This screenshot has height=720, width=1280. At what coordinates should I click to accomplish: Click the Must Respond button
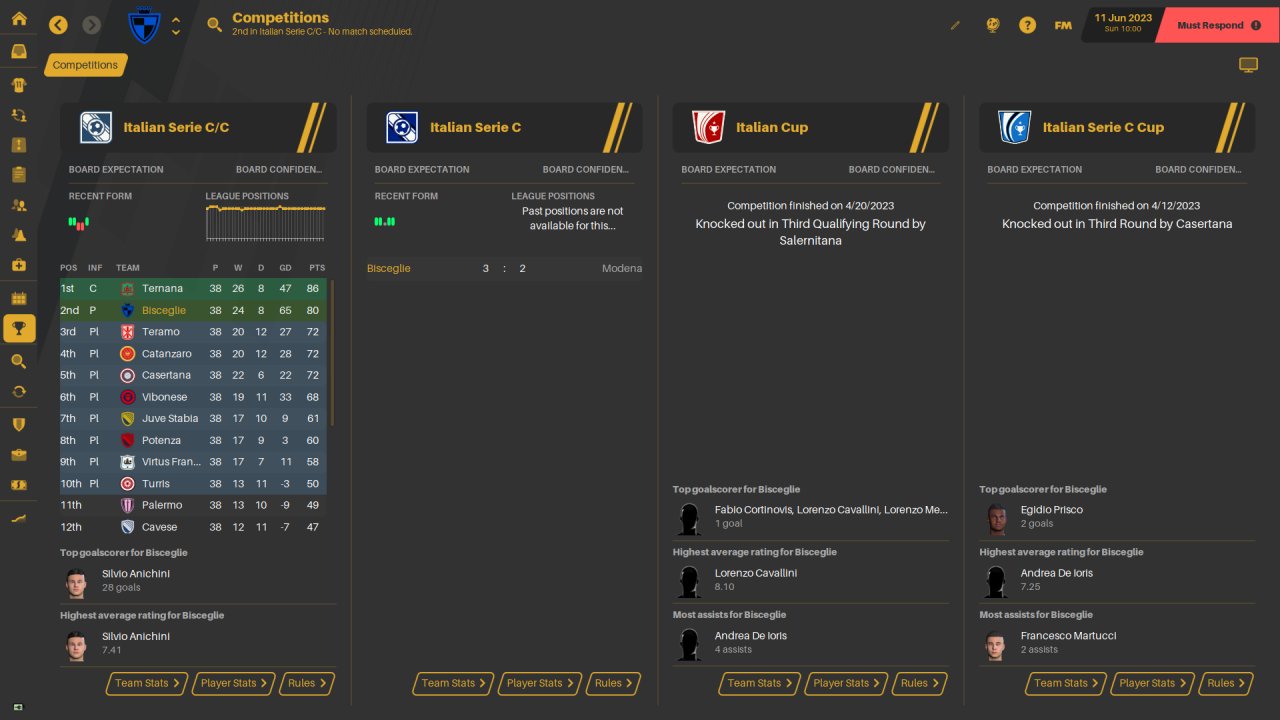click(x=1217, y=25)
